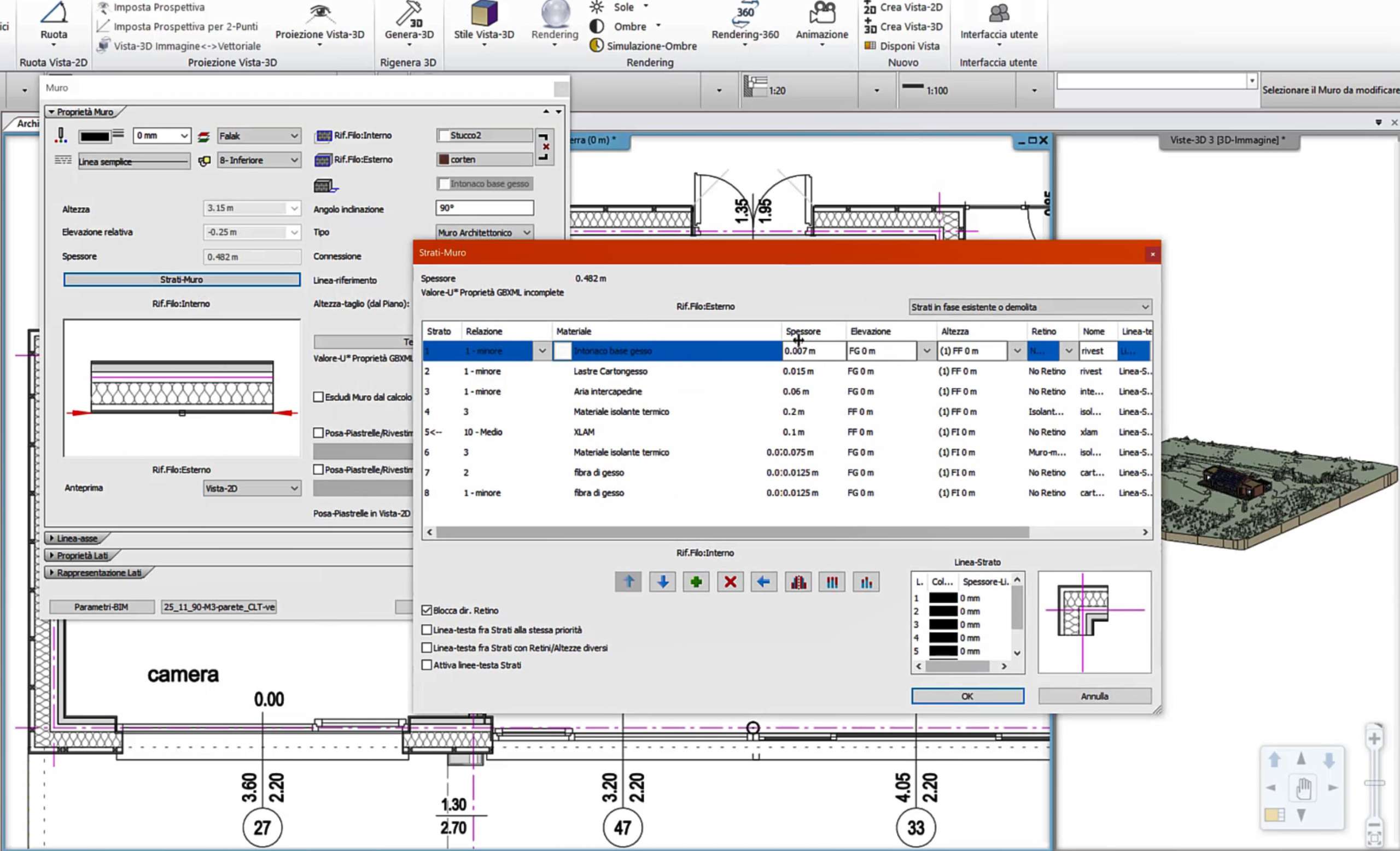The image size is (1400, 851).
Task: Click Crea Vista-3D
Action: [903, 27]
